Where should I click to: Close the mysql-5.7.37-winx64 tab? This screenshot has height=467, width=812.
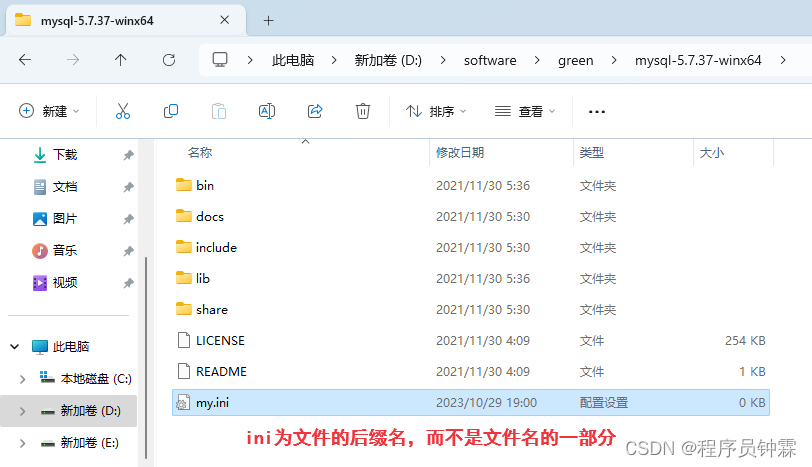click(225, 20)
